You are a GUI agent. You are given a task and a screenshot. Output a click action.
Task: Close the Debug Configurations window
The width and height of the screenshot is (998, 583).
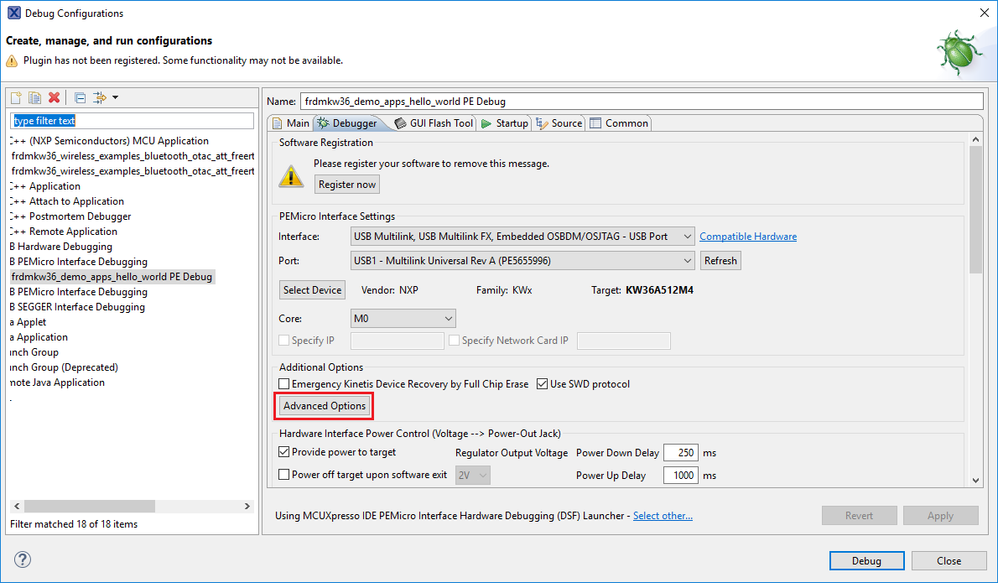coord(983,13)
